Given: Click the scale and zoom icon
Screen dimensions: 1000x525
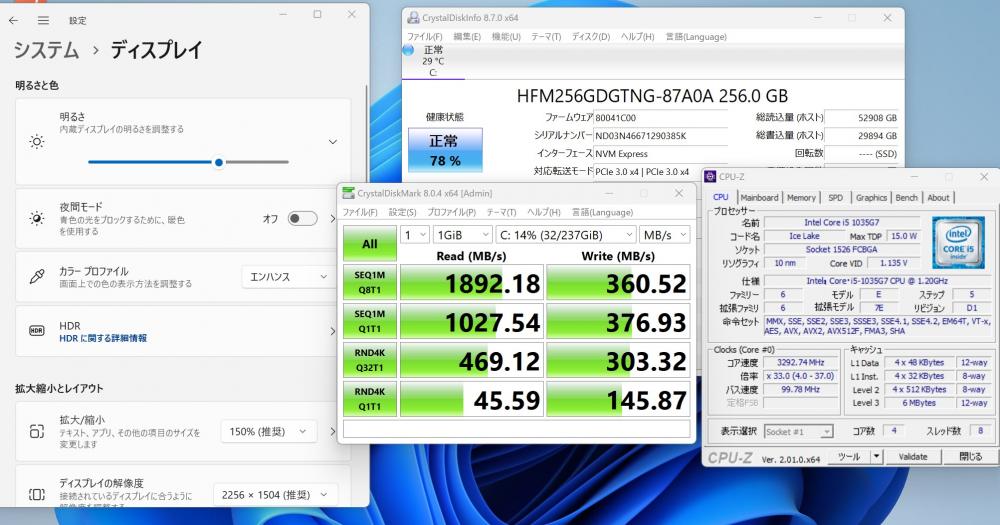Looking at the screenshot, I should pyautogui.click(x=37, y=432).
